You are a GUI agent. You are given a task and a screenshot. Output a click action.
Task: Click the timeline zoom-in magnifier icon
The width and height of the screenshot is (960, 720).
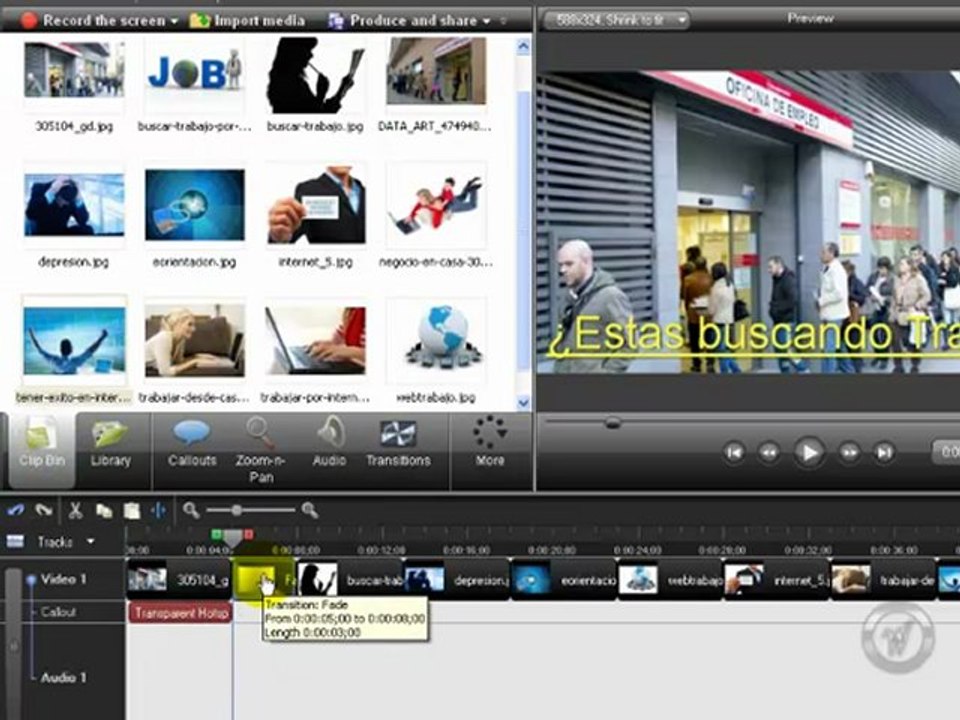click(x=309, y=509)
